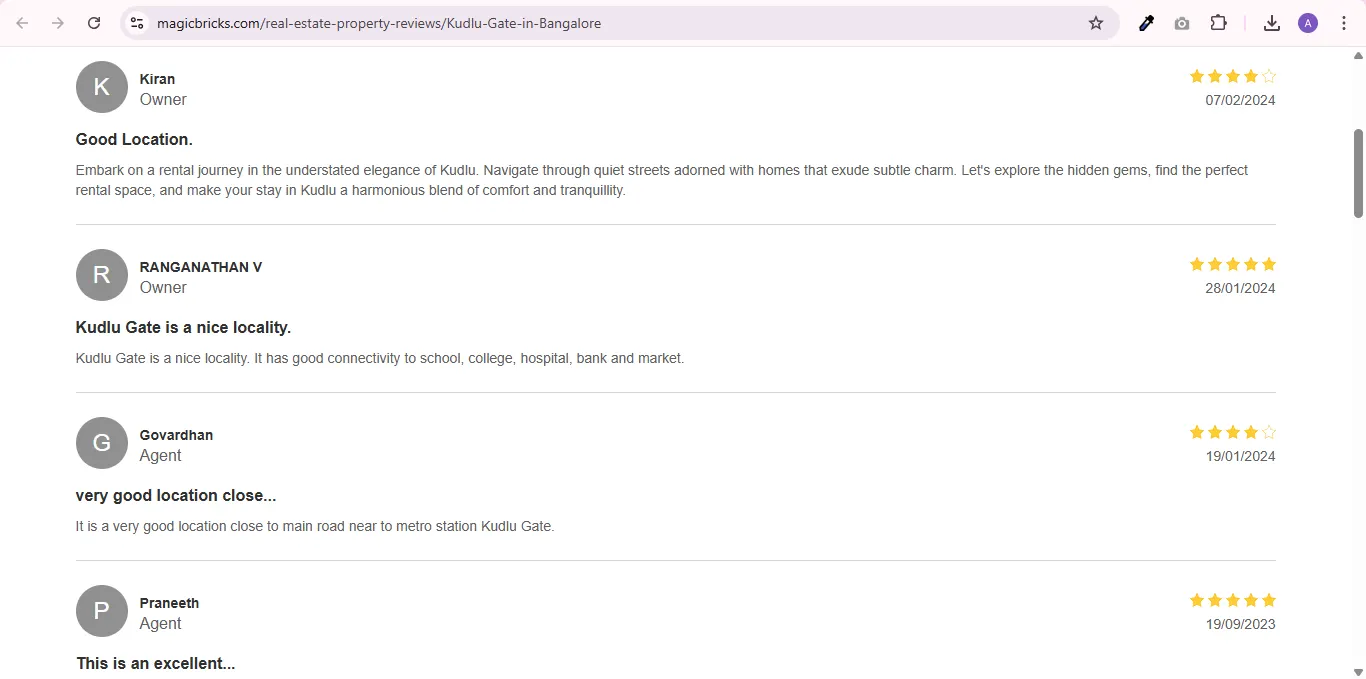Open the Downloads panel

coord(1272,22)
